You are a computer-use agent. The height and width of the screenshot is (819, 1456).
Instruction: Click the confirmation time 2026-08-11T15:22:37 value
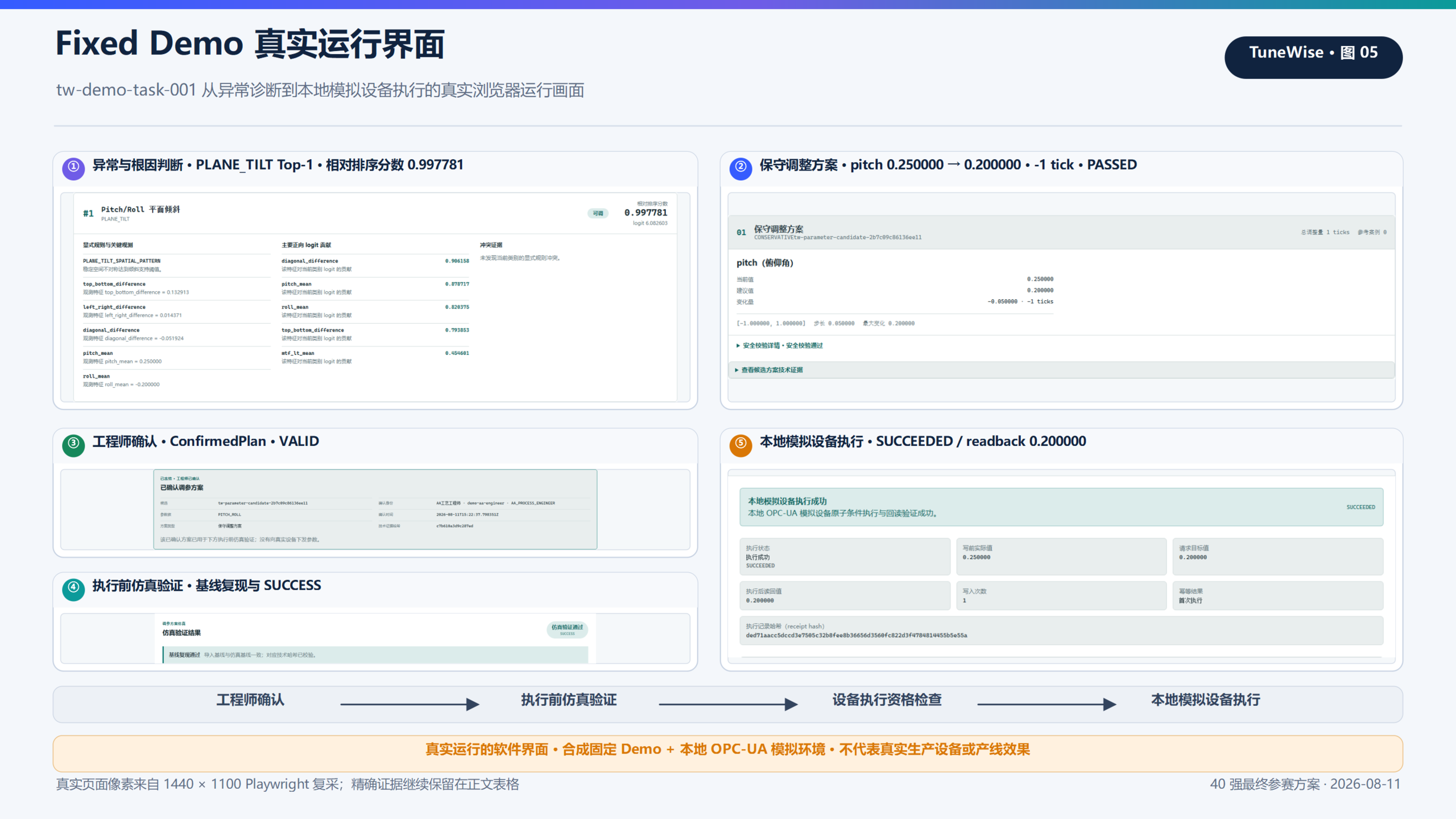coord(467,515)
